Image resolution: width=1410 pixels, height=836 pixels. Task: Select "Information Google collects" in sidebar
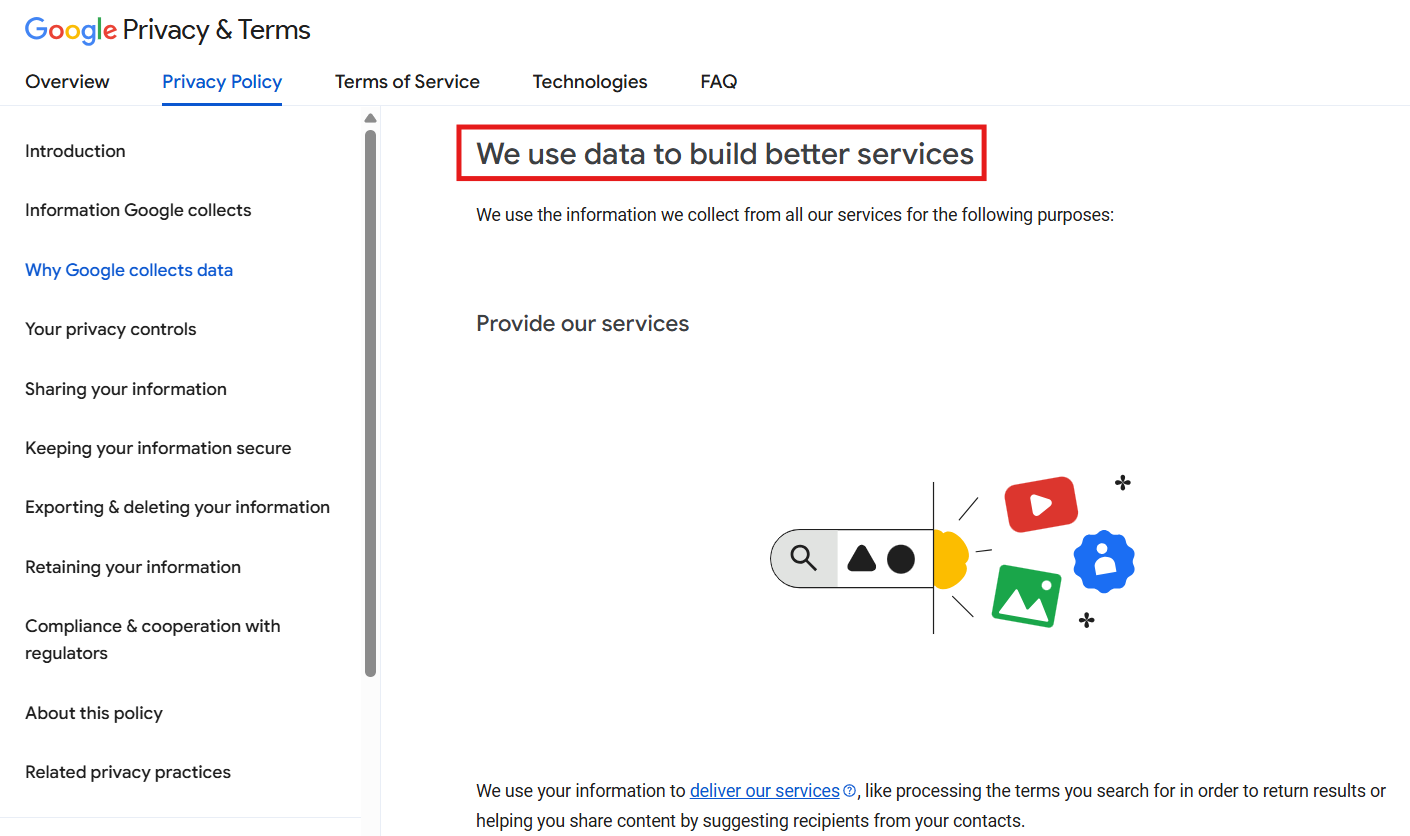pos(138,209)
